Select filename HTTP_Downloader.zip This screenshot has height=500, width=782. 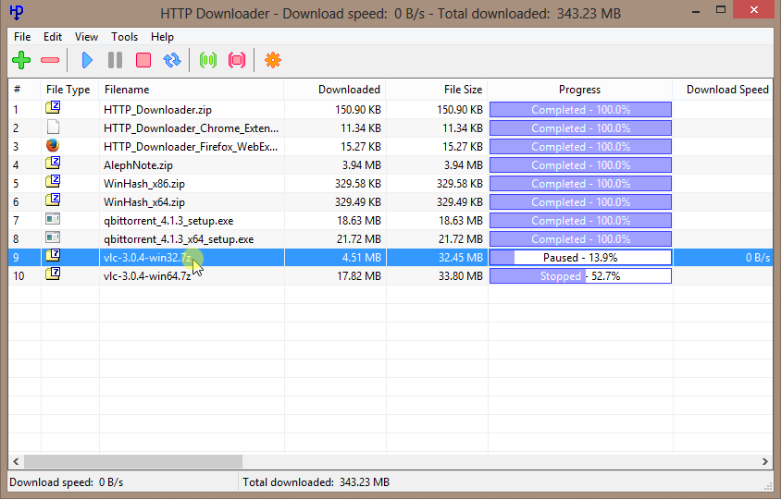(158, 110)
